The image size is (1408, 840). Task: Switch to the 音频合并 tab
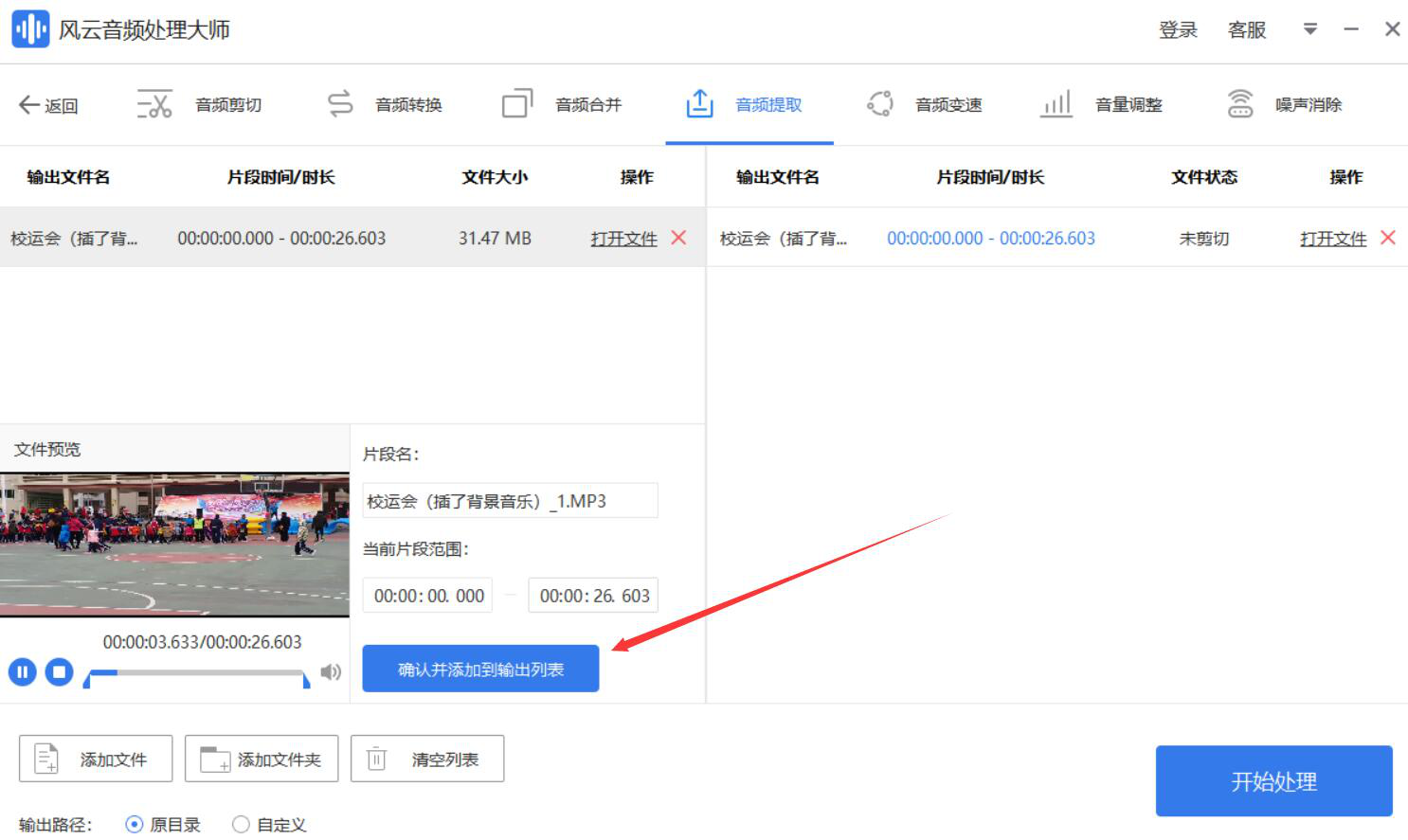pos(588,105)
